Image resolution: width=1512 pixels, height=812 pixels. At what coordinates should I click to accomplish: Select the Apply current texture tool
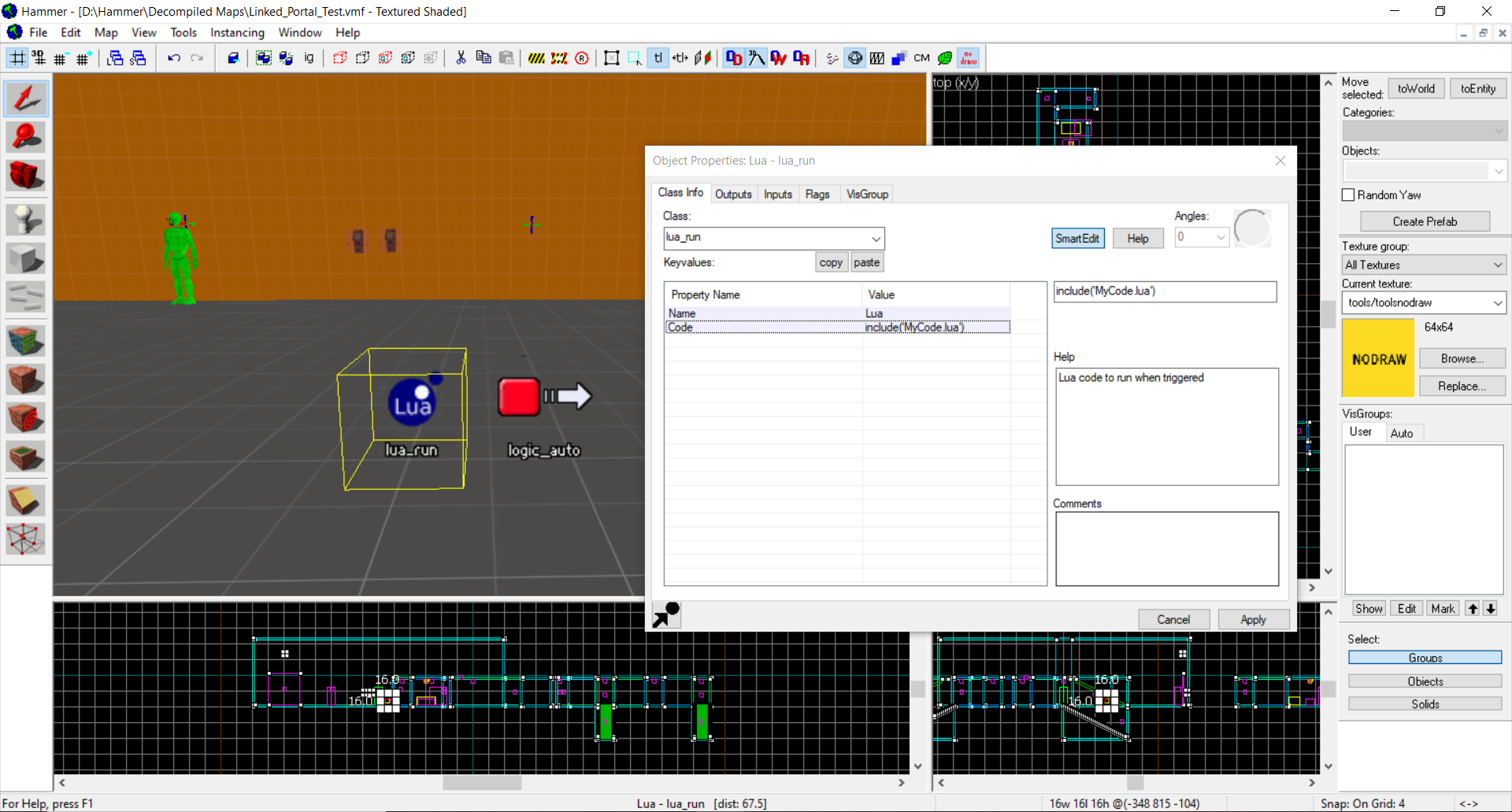click(x=26, y=380)
